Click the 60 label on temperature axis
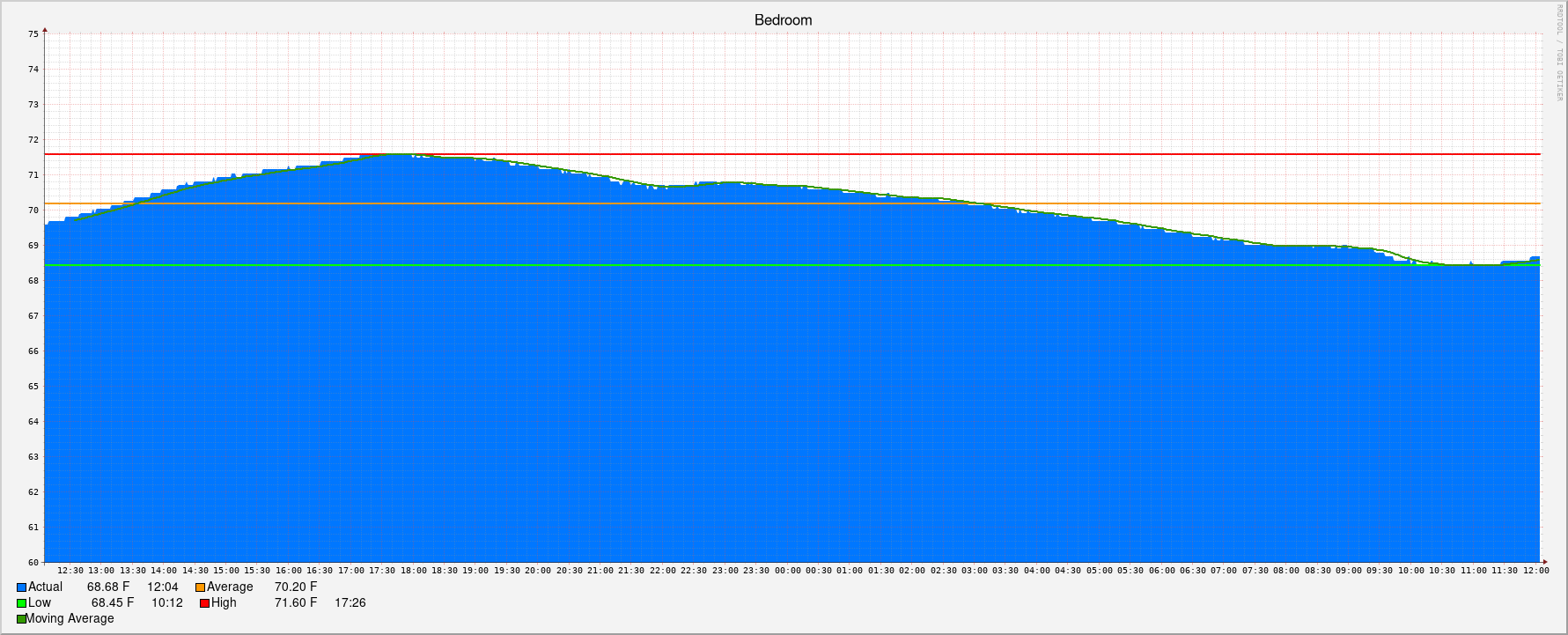 pyautogui.click(x=33, y=563)
